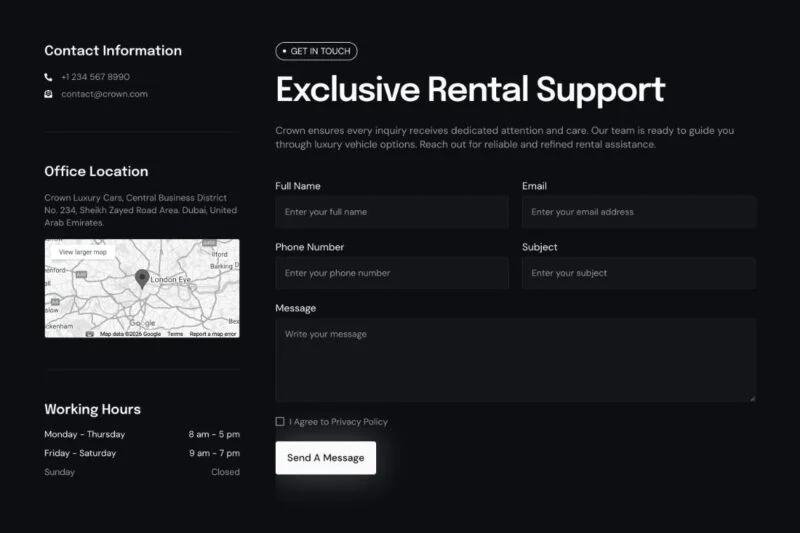Focus the Full Name input field
Viewport: 800px width, 533px height.
(392, 212)
